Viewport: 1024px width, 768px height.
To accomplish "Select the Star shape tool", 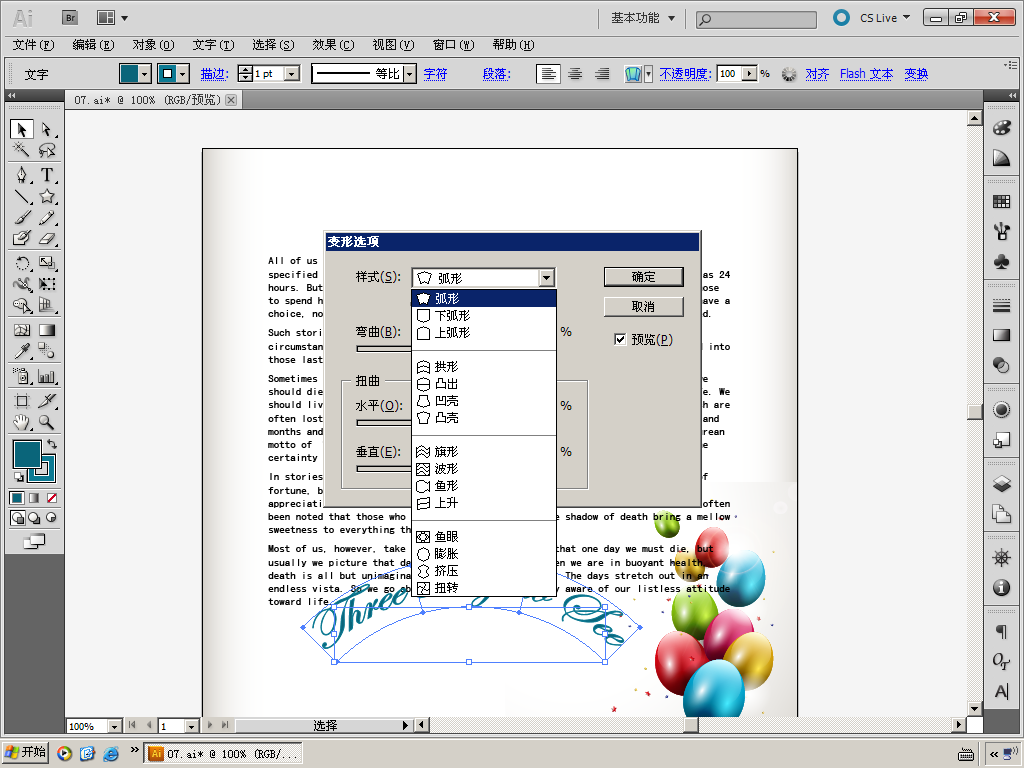I will [x=46, y=196].
